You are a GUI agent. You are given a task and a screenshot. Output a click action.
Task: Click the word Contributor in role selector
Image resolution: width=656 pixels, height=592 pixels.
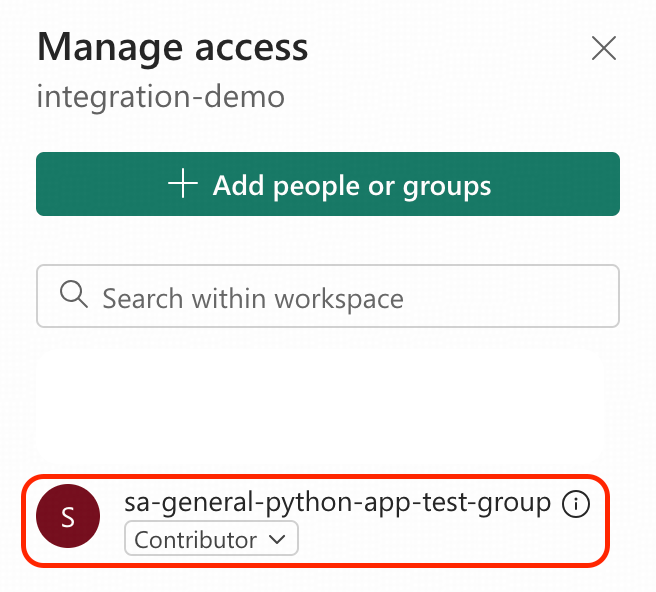[x=195, y=540]
